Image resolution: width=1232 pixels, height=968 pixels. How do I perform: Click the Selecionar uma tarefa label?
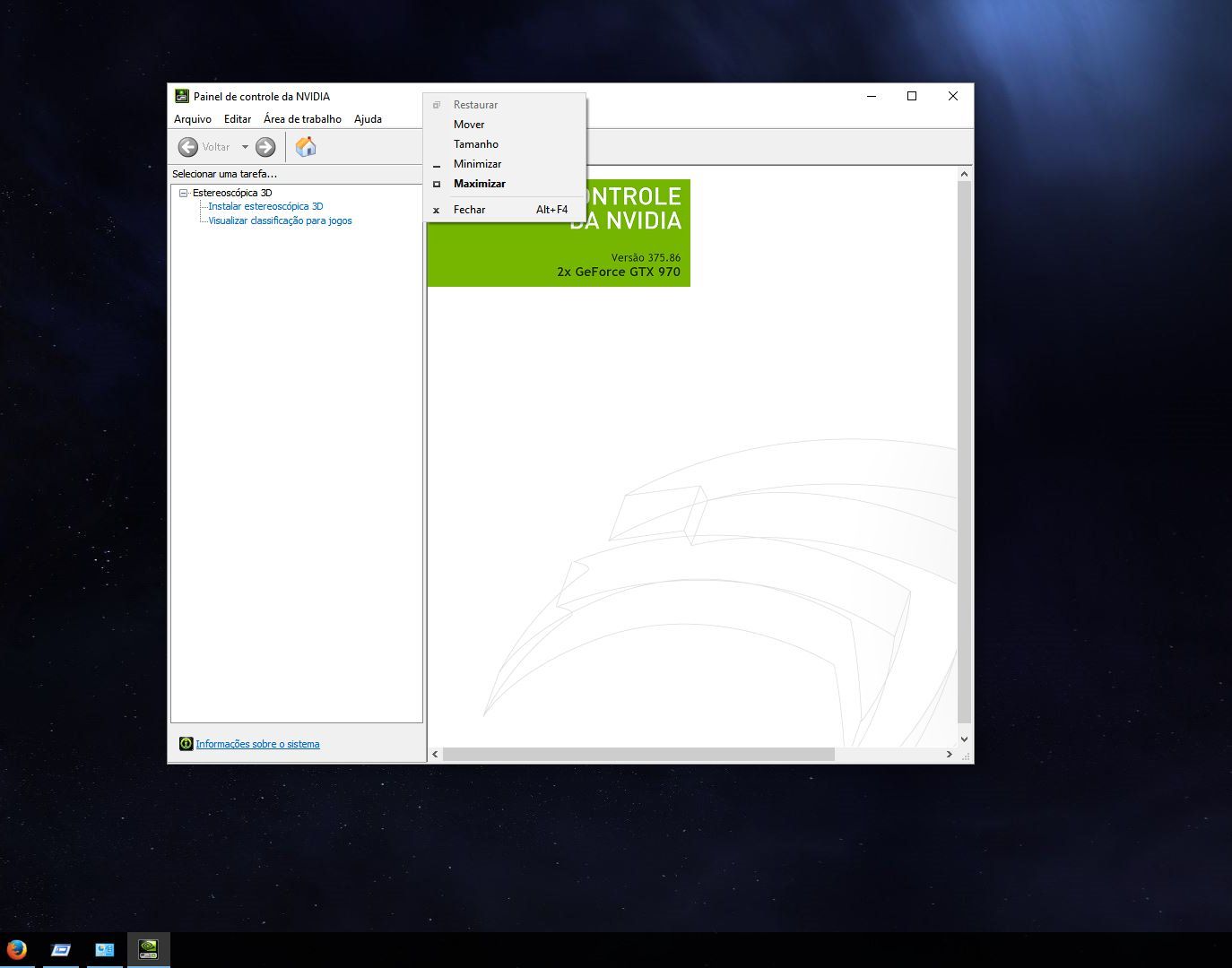(225, 174)
